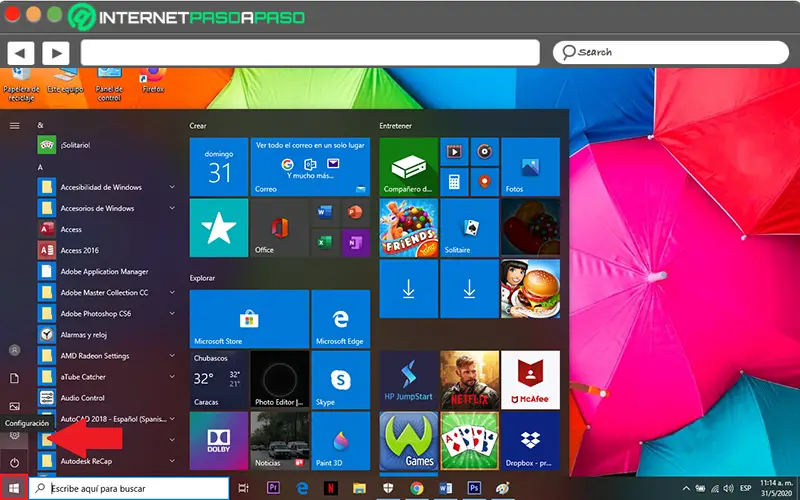Click the browser frame back arrow
This screenshot has width=800, height=500.
(x=21, y=53)
